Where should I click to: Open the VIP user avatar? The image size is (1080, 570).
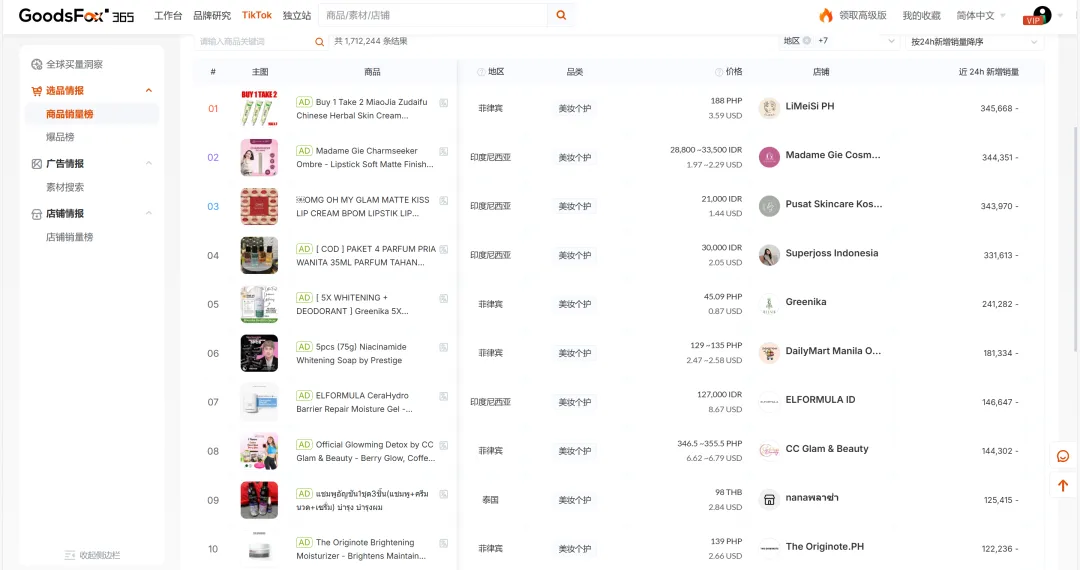coord(1040,15)
